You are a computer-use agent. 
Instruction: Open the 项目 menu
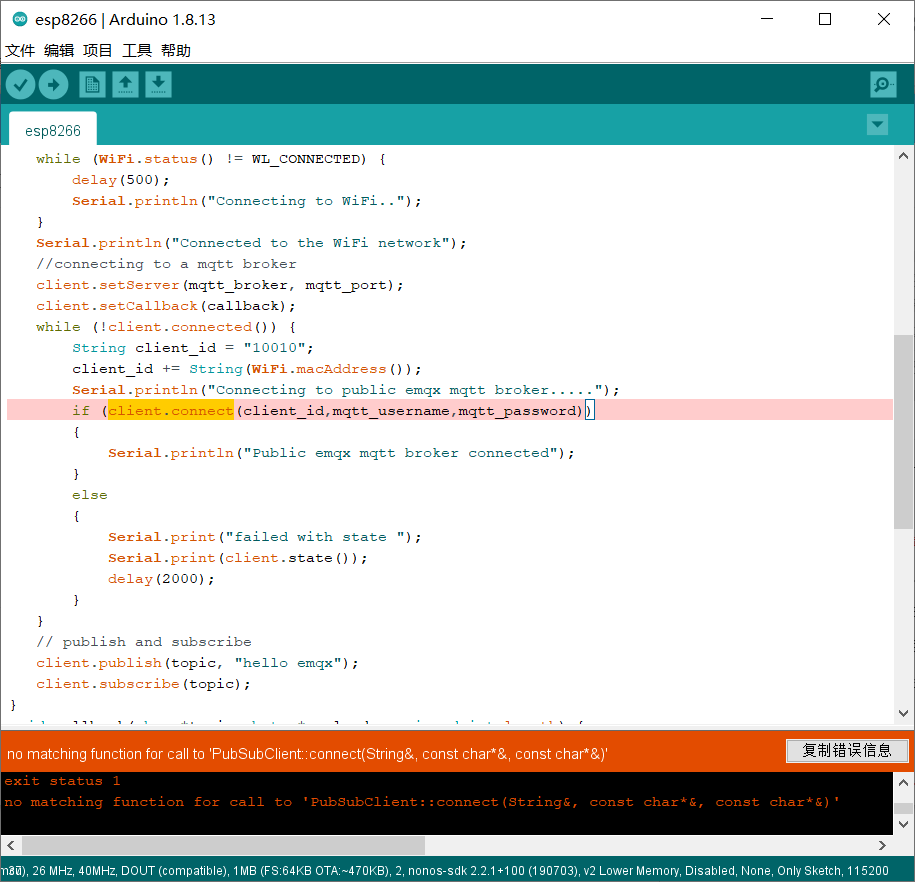pyautogui.click(x=97, y=51)
